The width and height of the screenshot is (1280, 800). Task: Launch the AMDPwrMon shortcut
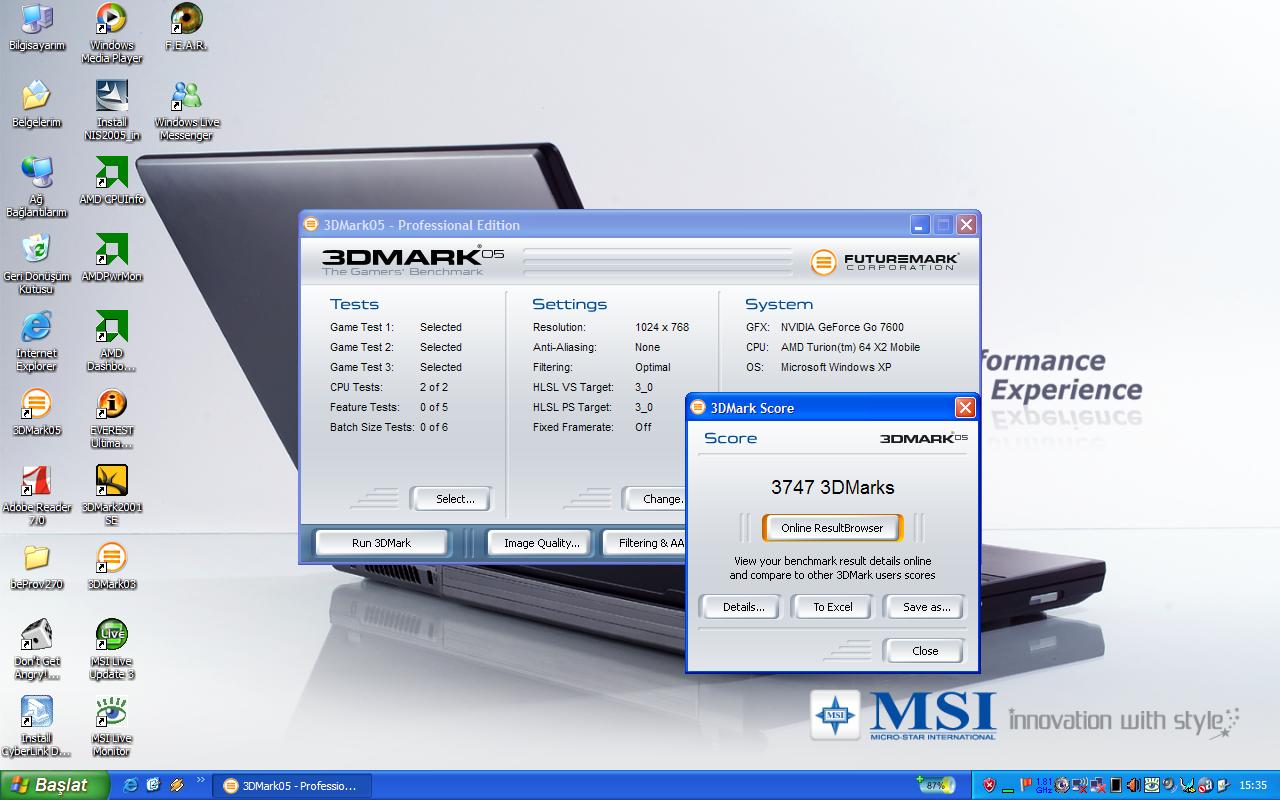coord(111,259)
